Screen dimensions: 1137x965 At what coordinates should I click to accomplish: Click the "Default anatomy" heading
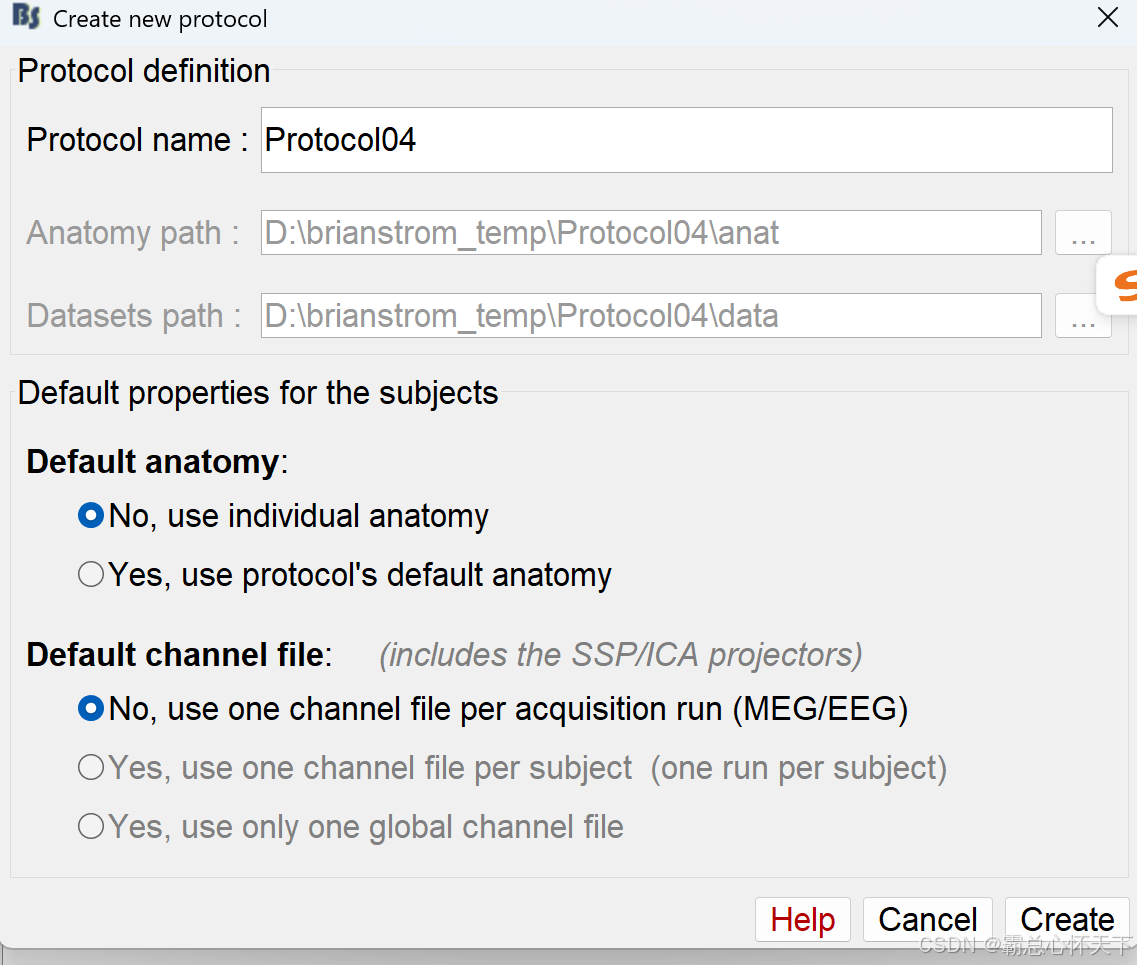(153, 462)
